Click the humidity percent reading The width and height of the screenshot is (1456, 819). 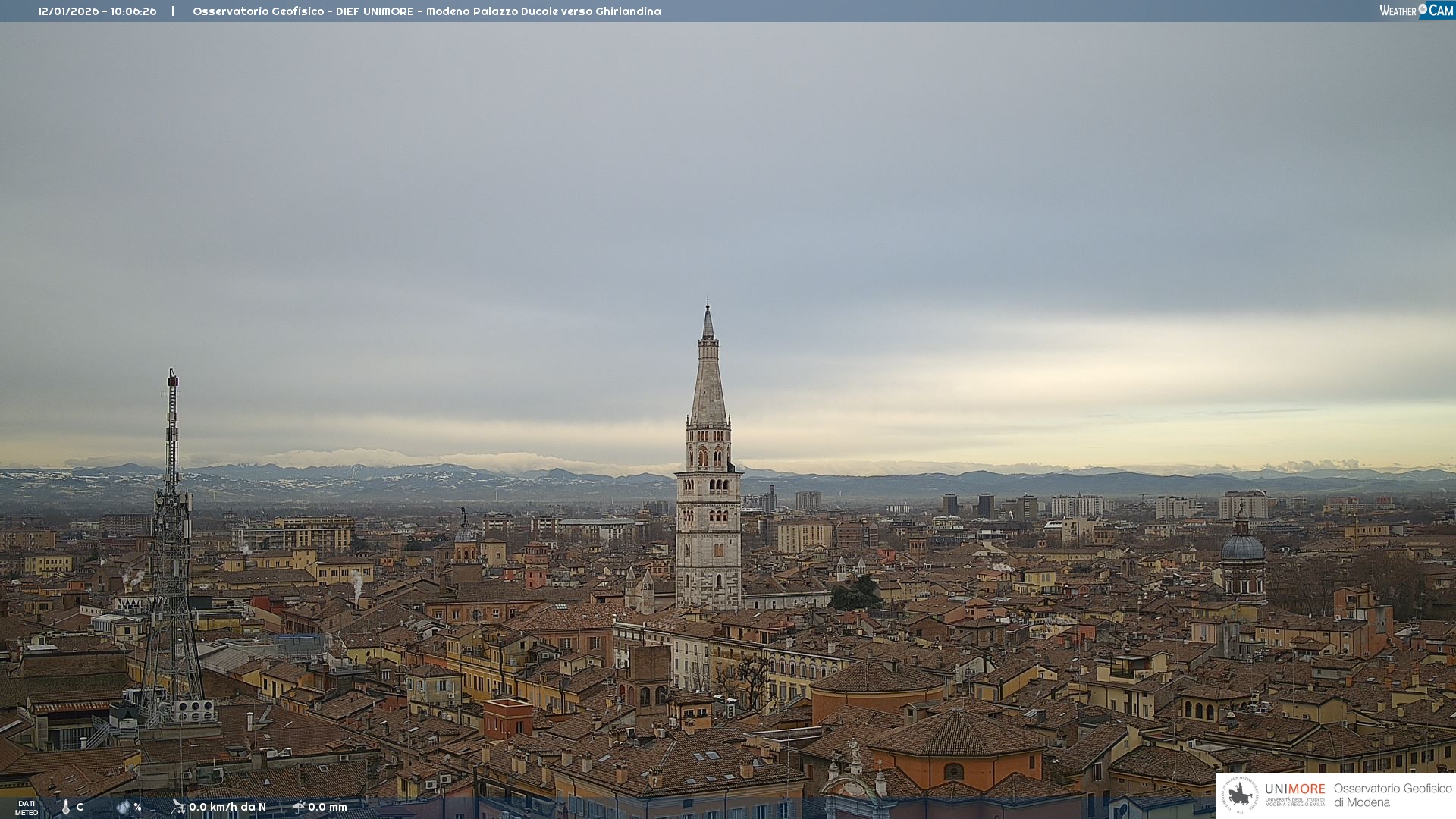tap(137, 807)
